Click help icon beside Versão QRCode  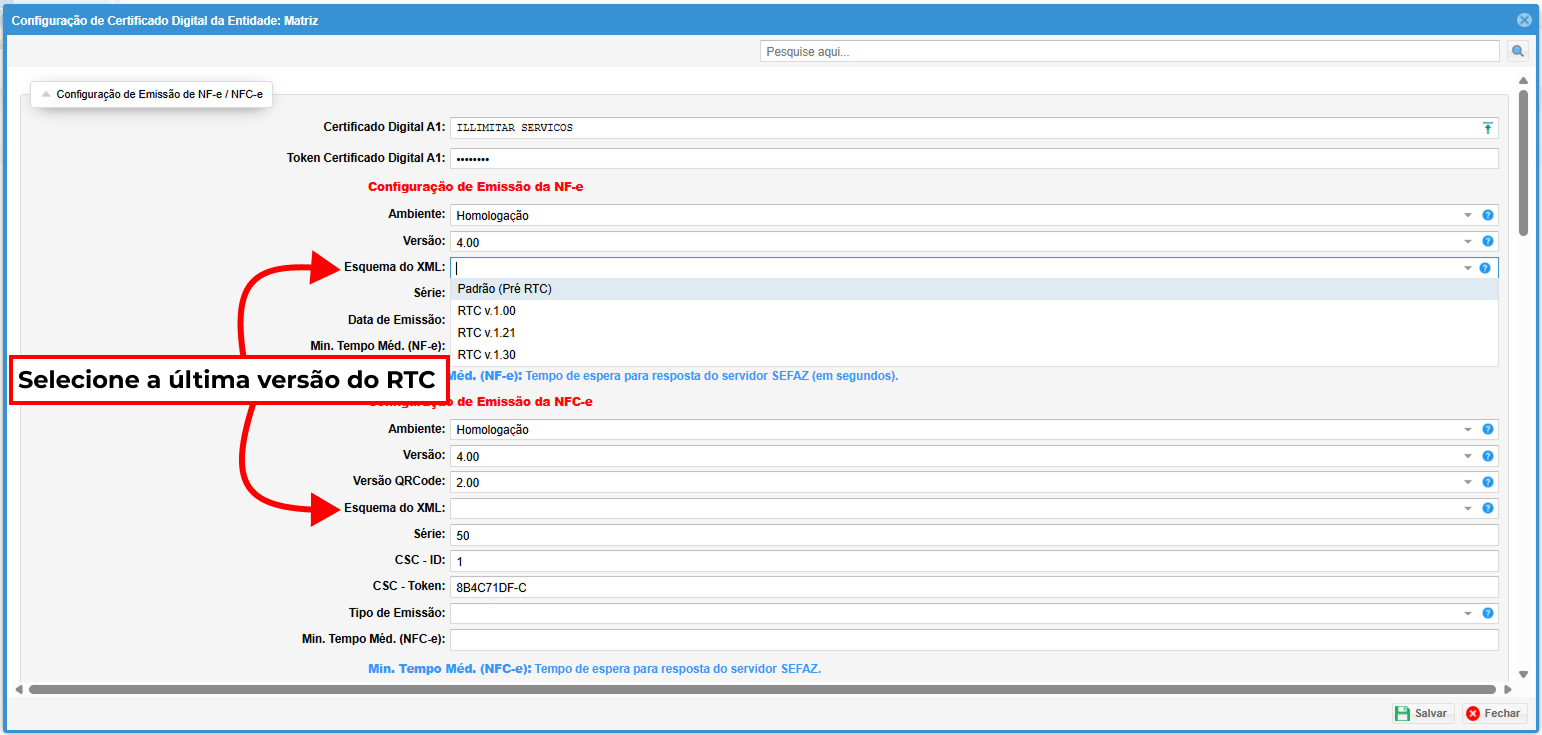pos(1487,482)
